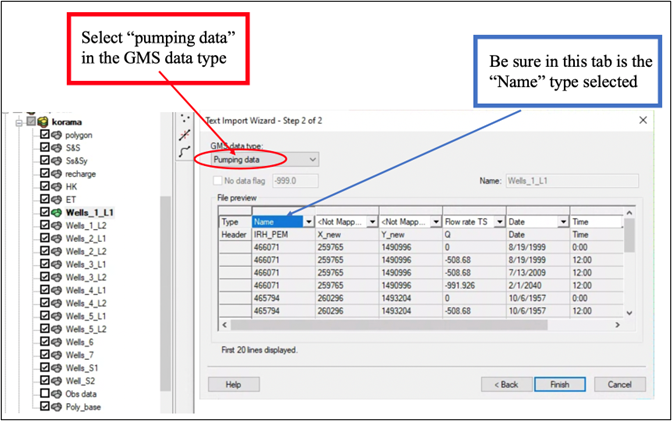The height and width of the screenshot is (421, 672).
Task: Click the coverage icon next to Ss&Sy
Action: click(x=57, y=161)
